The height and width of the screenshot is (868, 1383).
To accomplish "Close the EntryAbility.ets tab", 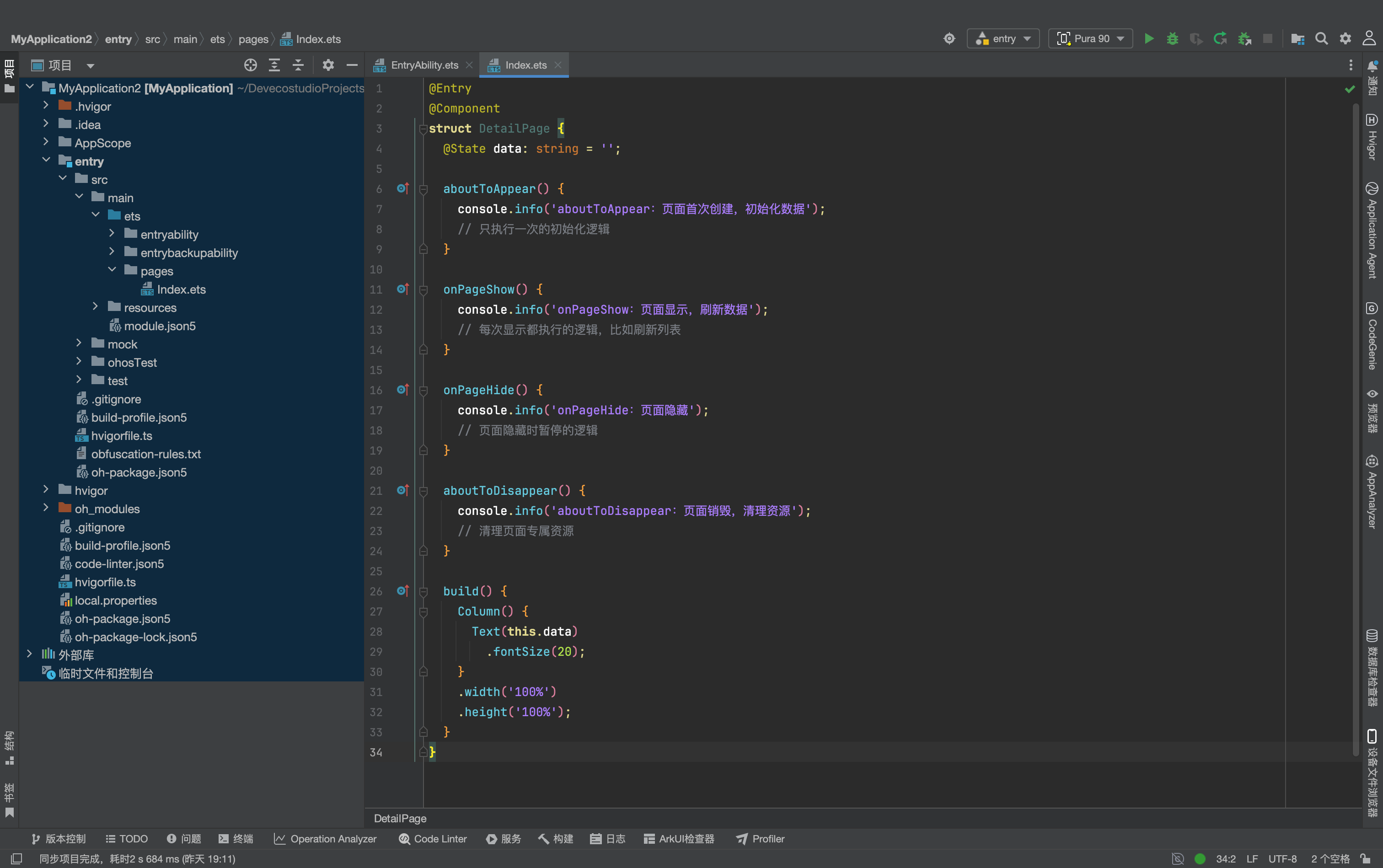I will [x=469, y=65].
